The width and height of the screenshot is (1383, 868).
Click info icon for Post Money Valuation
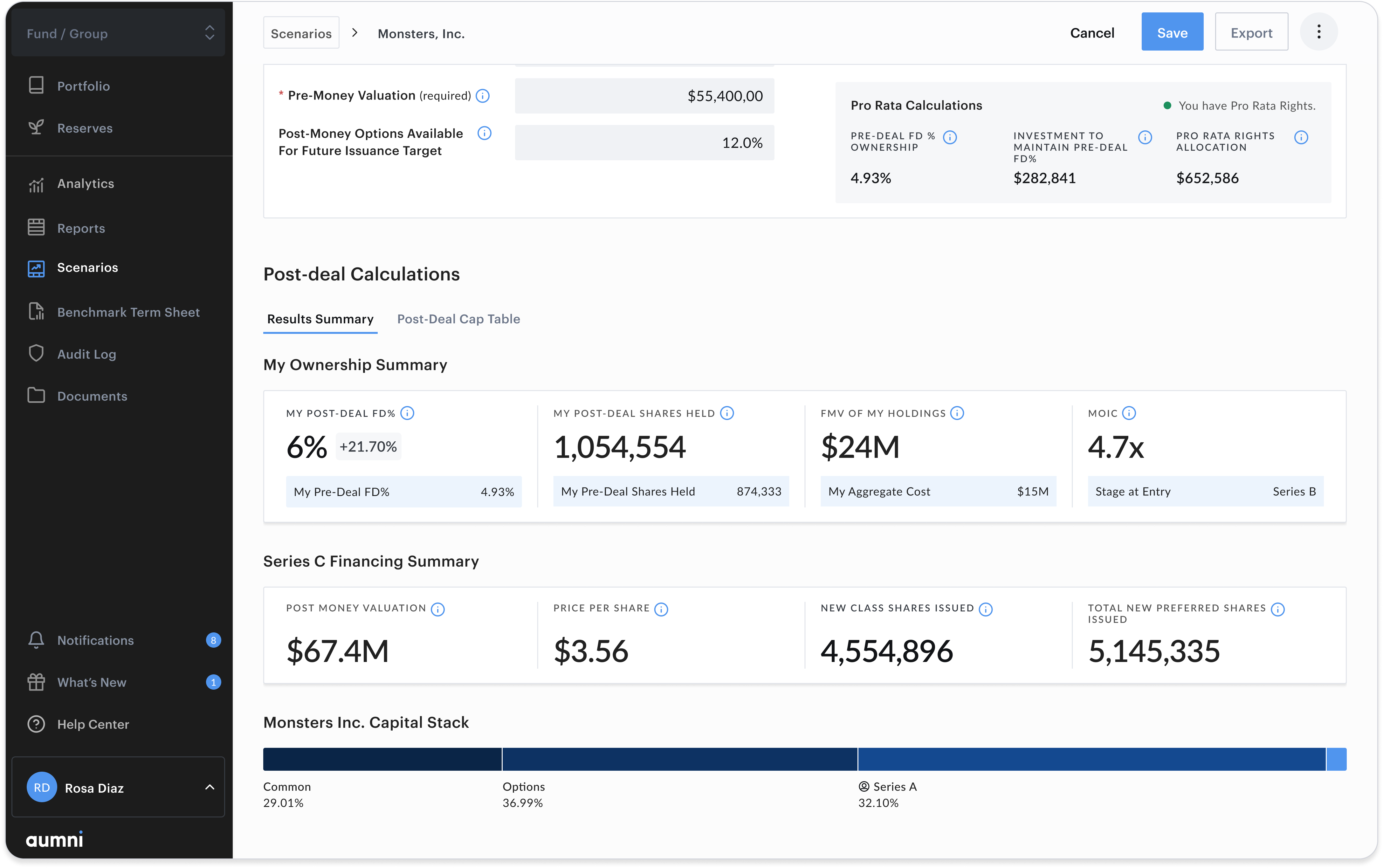pos(437,609)
